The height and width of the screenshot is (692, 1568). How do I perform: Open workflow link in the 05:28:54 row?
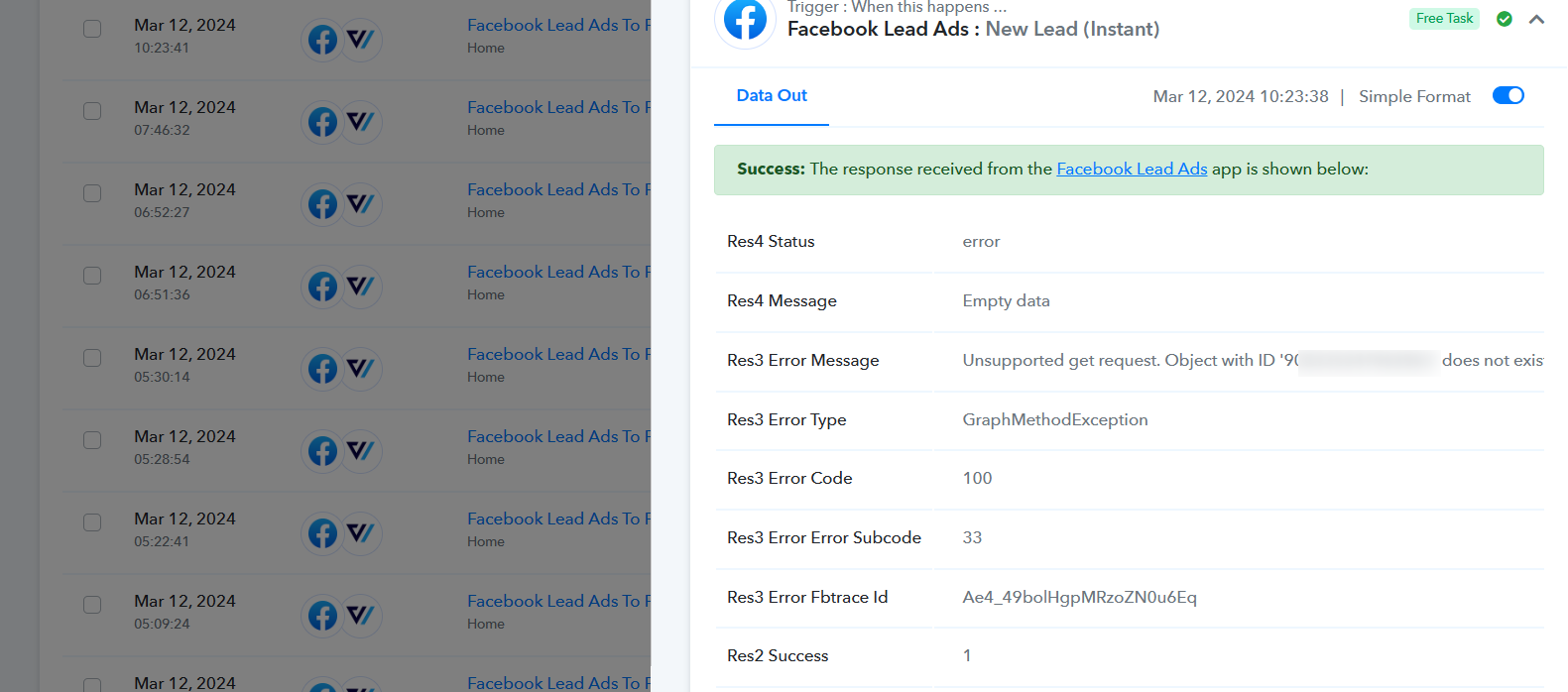[558, 437]
